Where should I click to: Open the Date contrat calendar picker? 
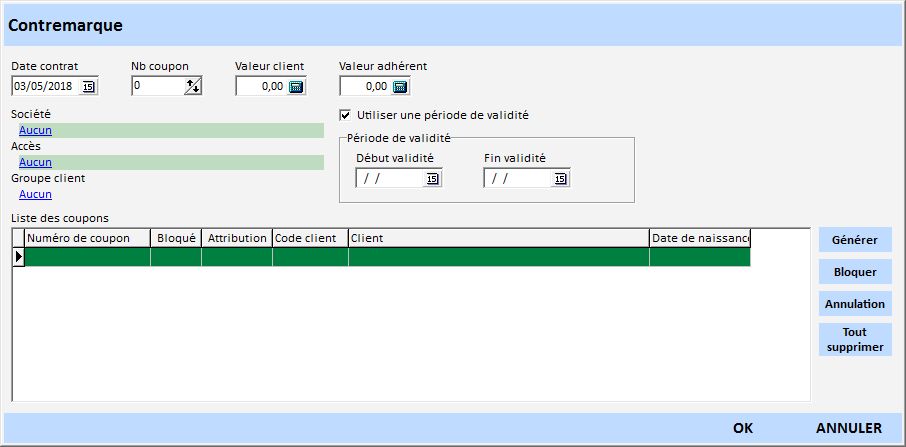[88, 87]
